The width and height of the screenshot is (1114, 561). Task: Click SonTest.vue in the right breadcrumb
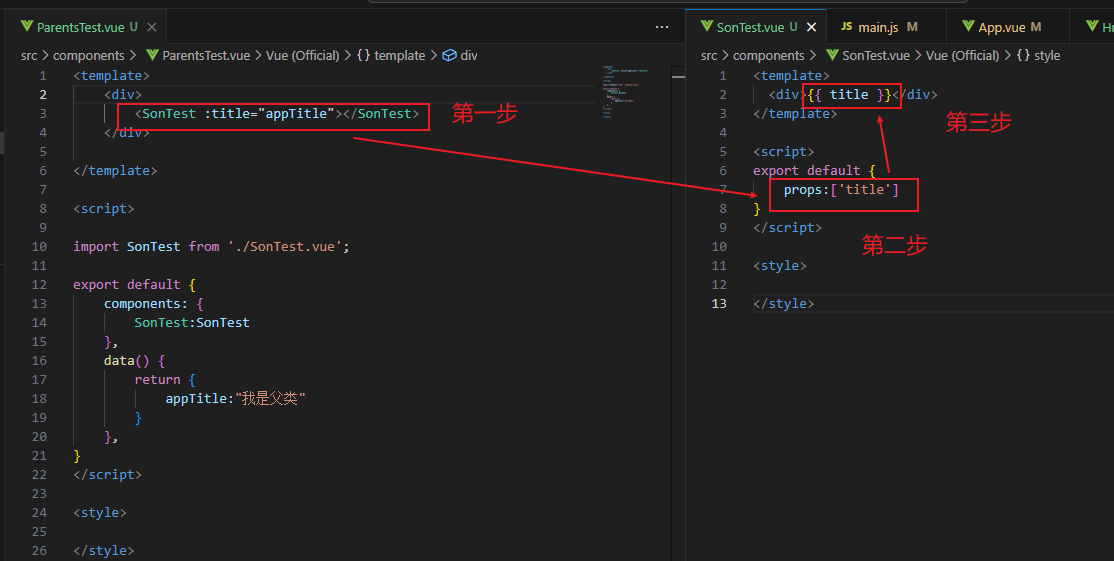point(876,55)
